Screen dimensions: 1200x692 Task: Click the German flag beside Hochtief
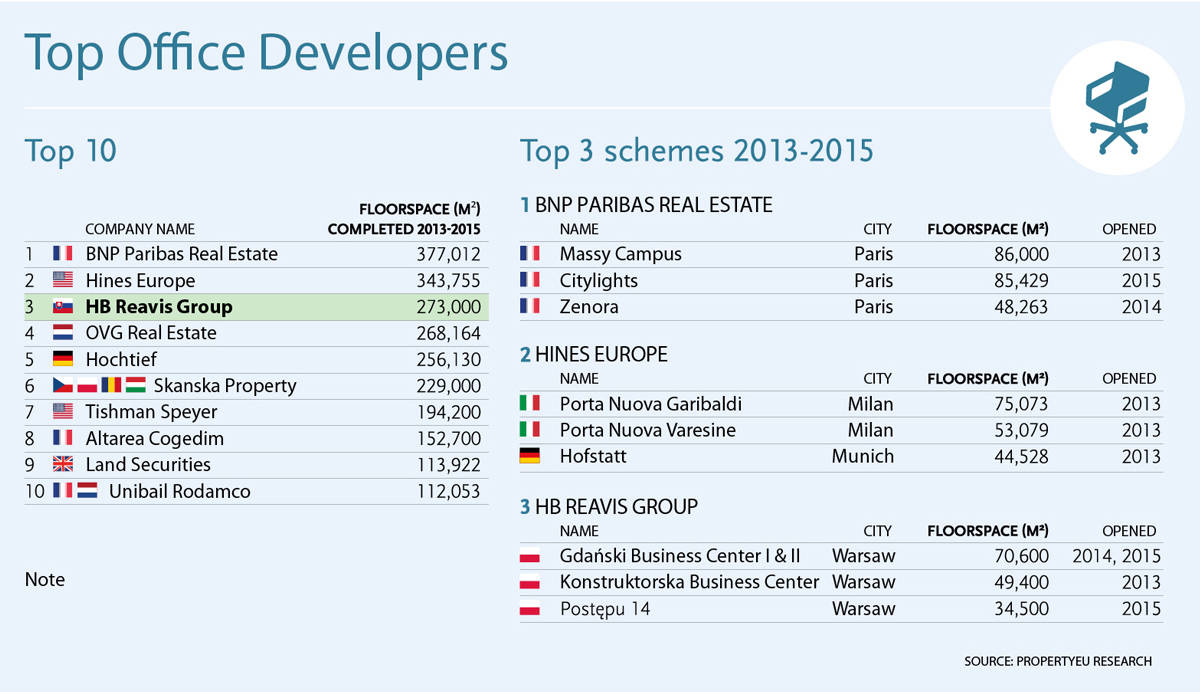pos(63,360)
